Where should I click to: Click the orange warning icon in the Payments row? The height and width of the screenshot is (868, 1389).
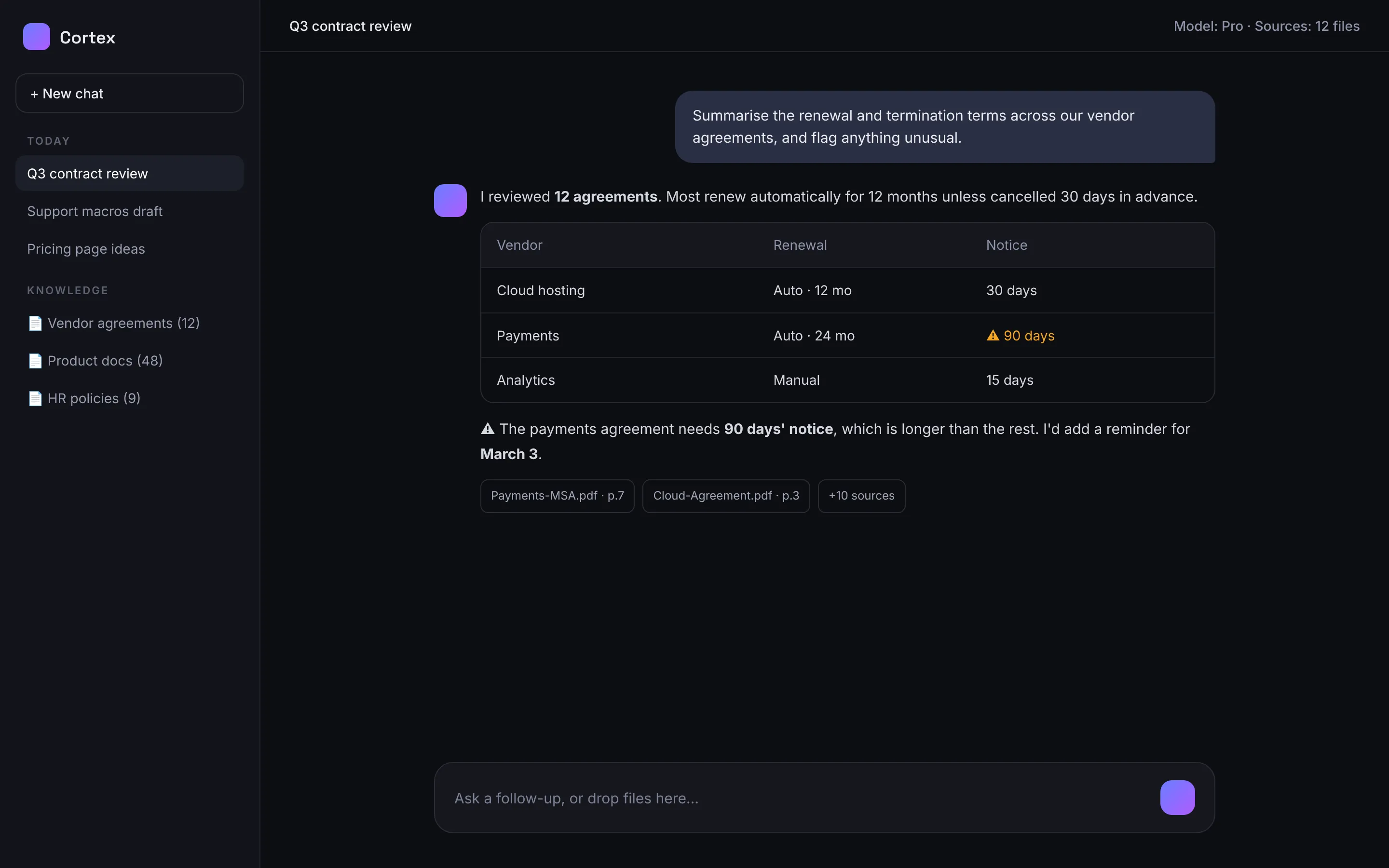(x=993, y=335)
